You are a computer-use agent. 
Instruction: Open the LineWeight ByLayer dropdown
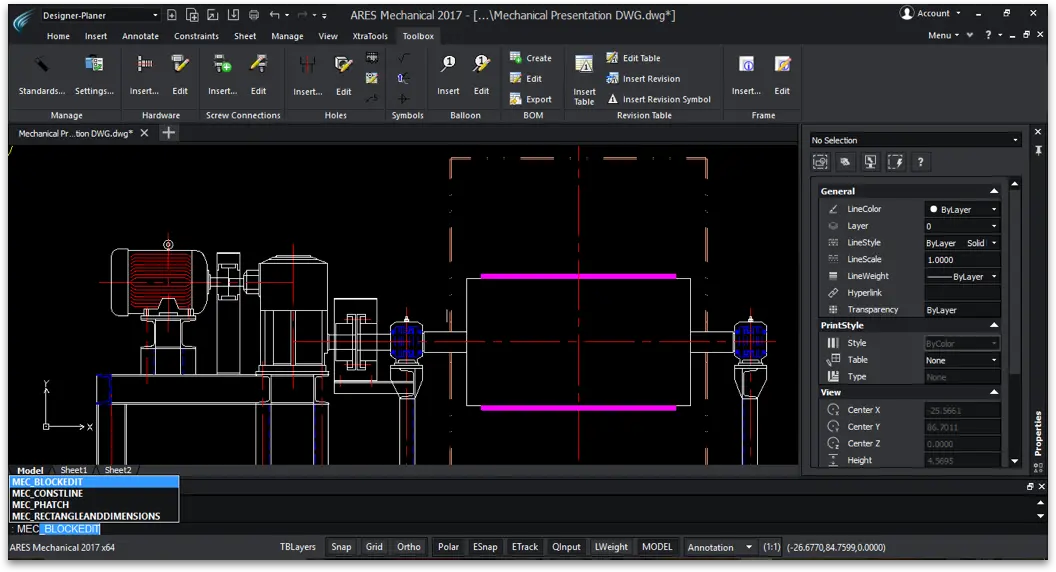(962, 277)
